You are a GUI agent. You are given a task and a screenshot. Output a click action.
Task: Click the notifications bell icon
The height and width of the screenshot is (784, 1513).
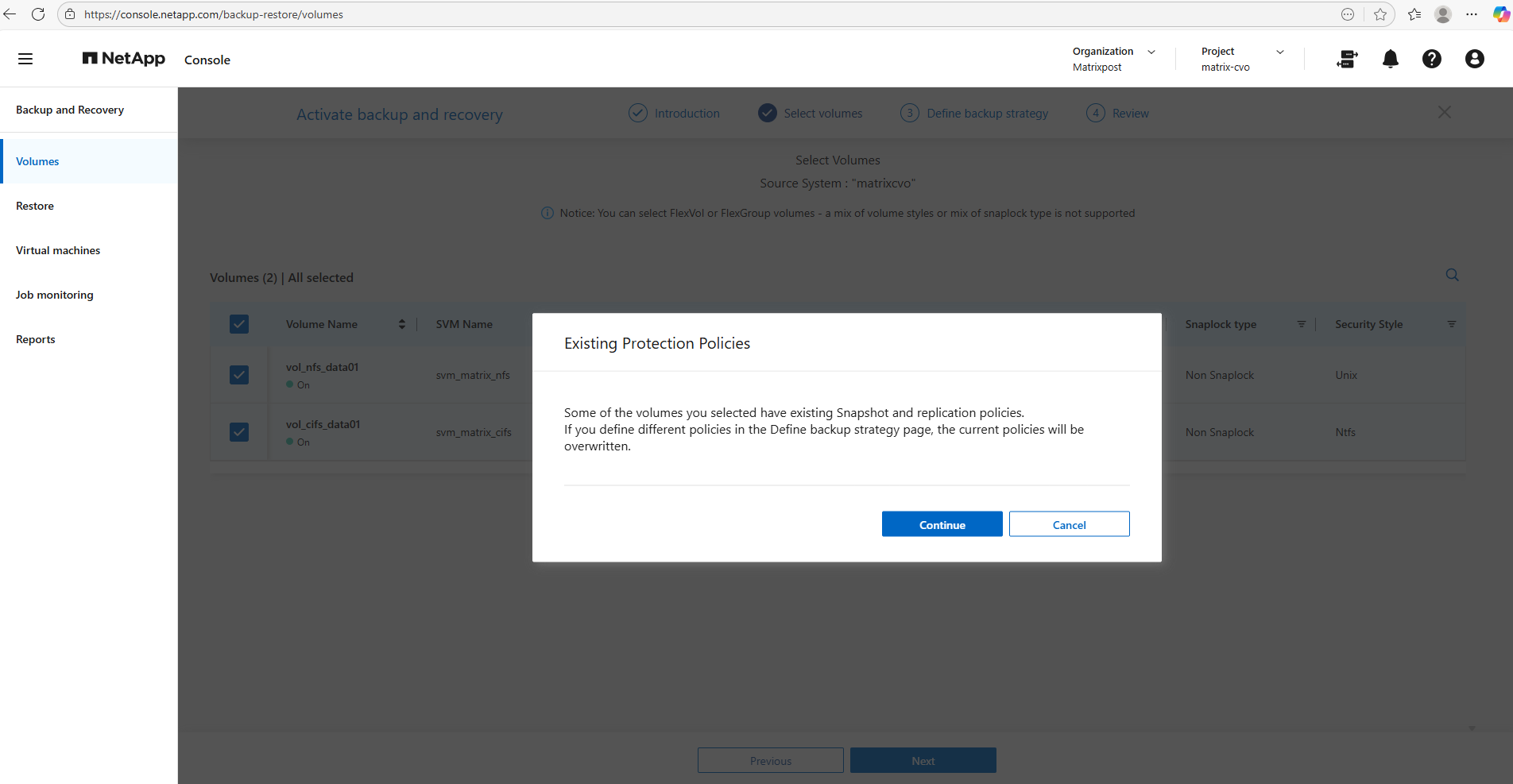pyautogui.click(x=1390, y=59)
